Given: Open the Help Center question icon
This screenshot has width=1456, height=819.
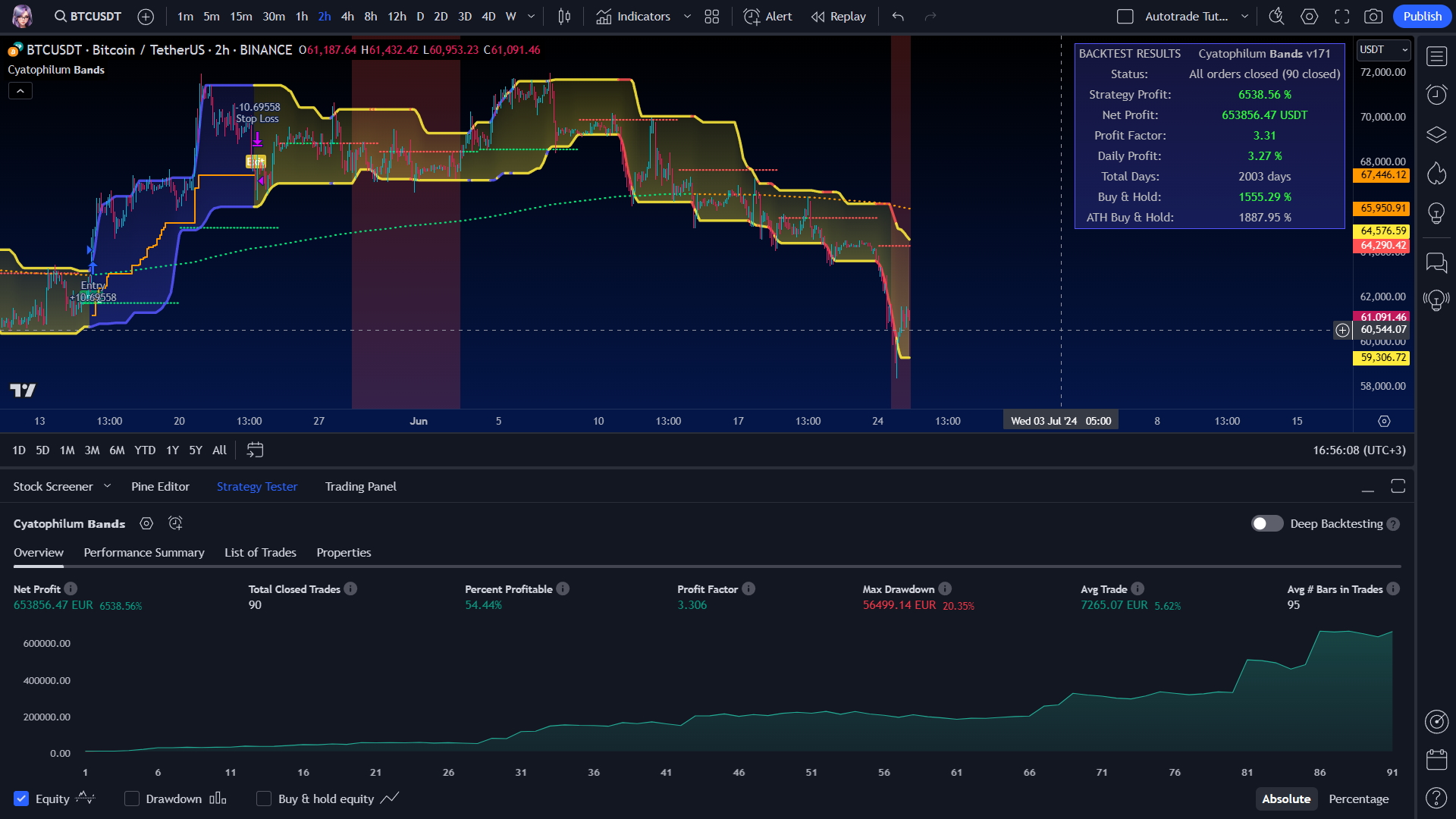Looking at the screenshot, I should click(x=1436, y=798).
